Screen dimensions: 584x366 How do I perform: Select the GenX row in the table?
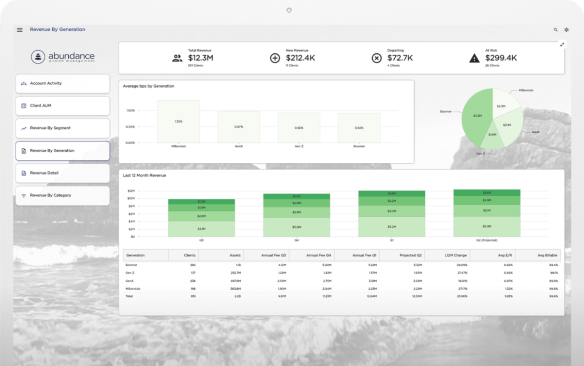(342, 281)
